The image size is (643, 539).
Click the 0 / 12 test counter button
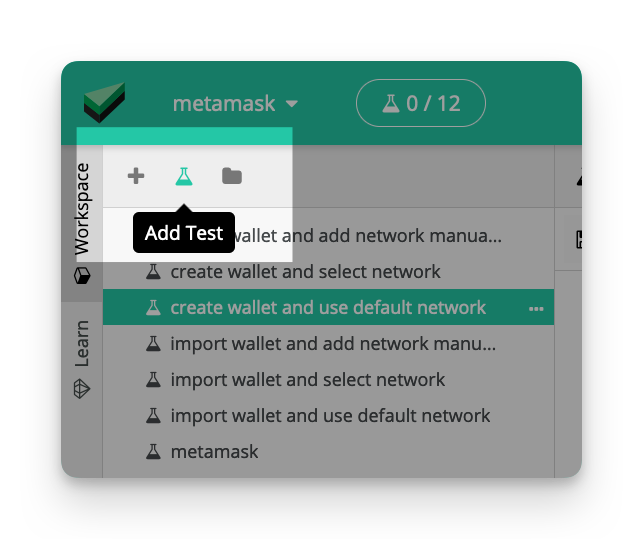click(421, 103)
